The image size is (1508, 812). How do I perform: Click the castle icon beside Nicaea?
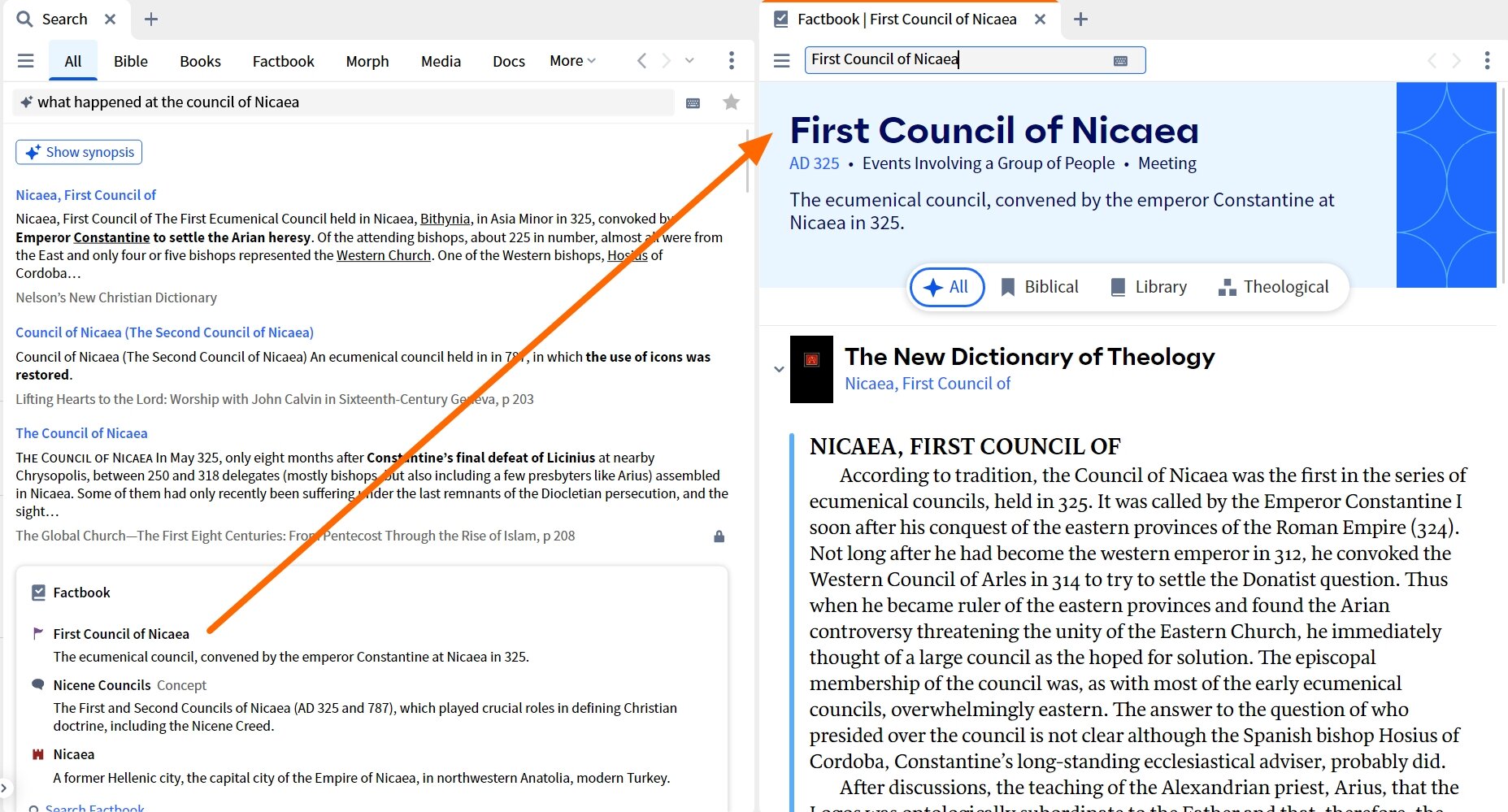click(37, 754)
